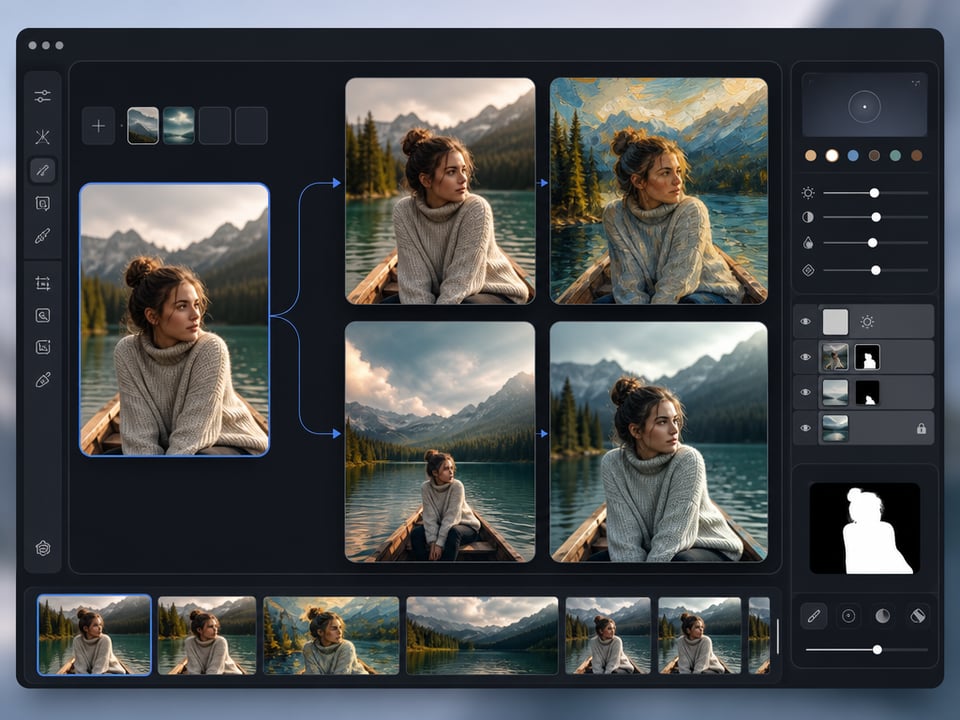The image size is (960, 720).
Task: Open the painted-style filmstrip thumbnail
Action: click(x=331, y=636)
